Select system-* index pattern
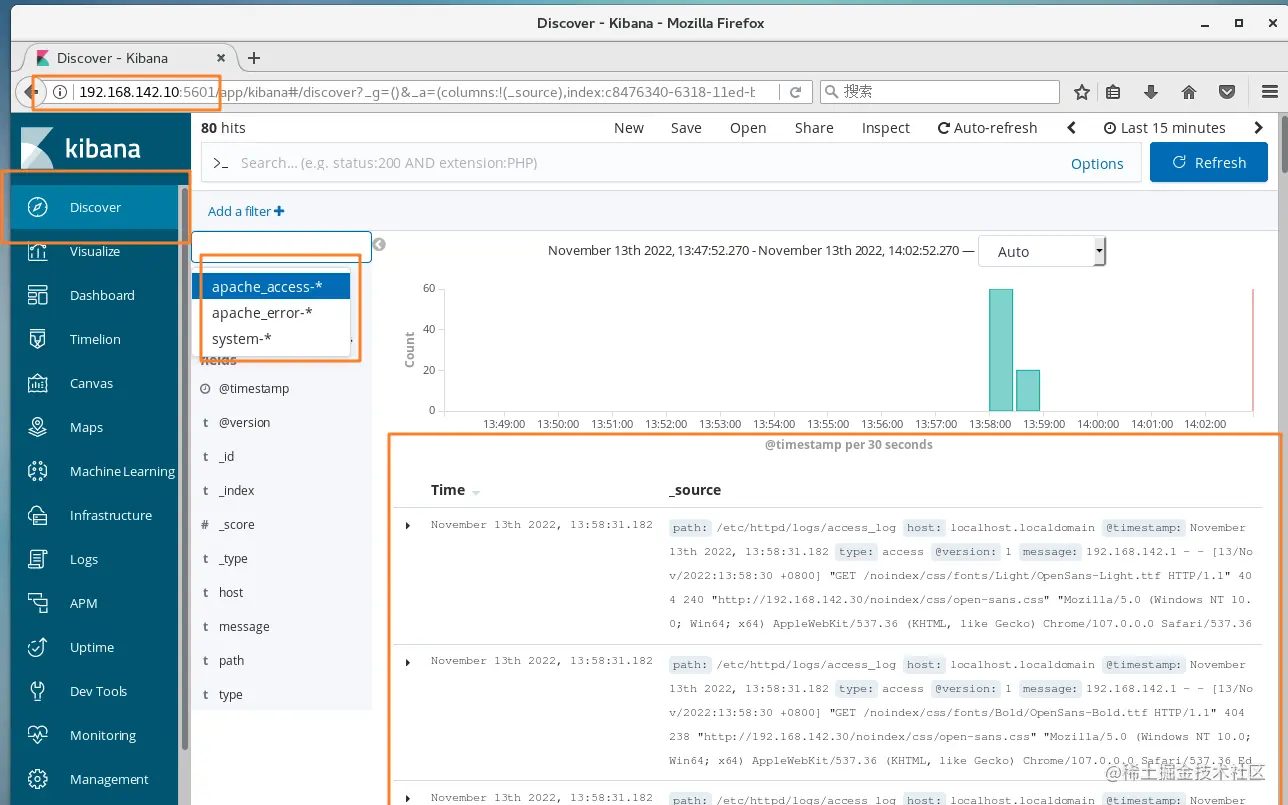 click(271, 339)
